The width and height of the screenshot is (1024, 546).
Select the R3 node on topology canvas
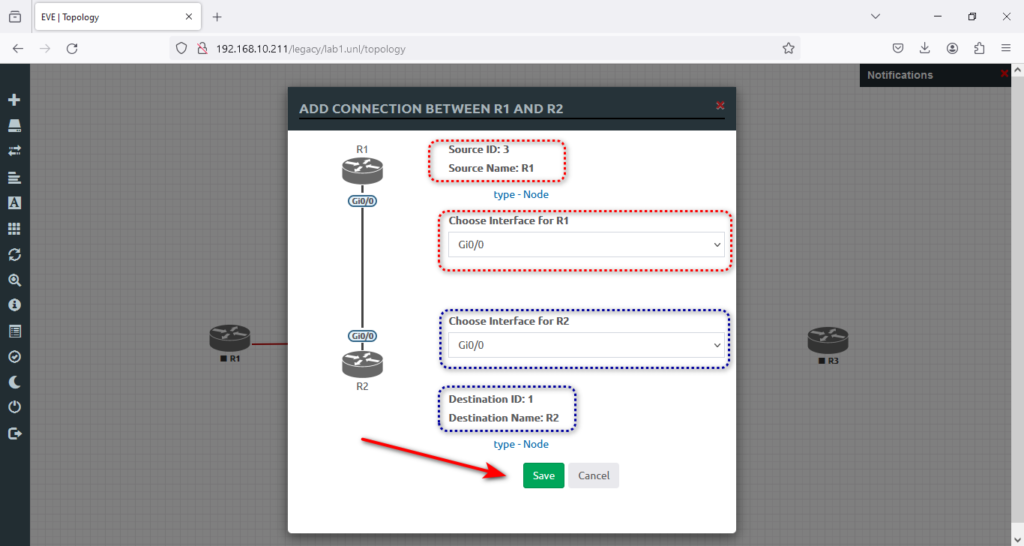coord(827,340)
